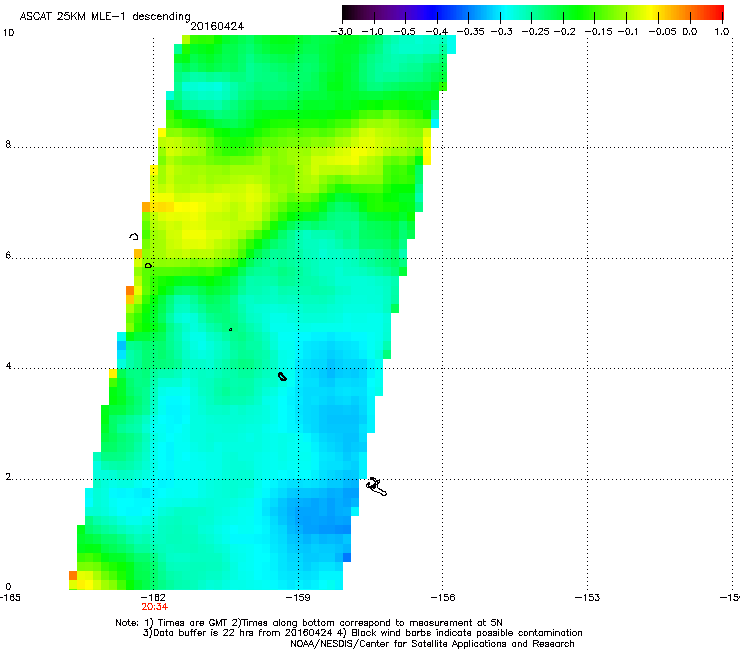This screenshot has height=650, width=740.
Task: Click the yellow section of the color bar
Action: pos(651,12)
